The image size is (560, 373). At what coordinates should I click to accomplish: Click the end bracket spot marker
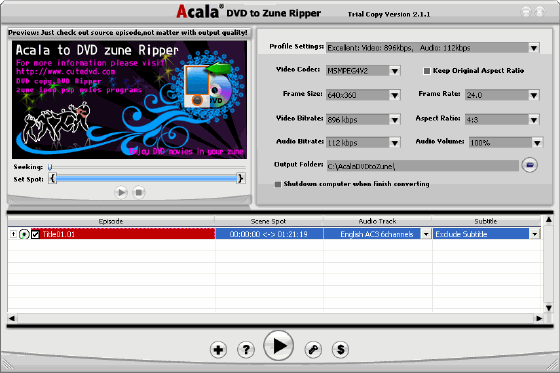pyautogui.click(x=241, y=178)
